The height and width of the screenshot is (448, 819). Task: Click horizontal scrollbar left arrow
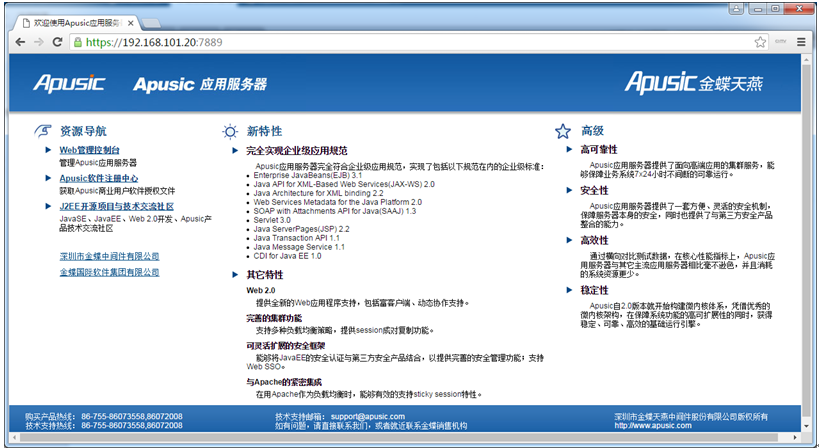[14, 437]
